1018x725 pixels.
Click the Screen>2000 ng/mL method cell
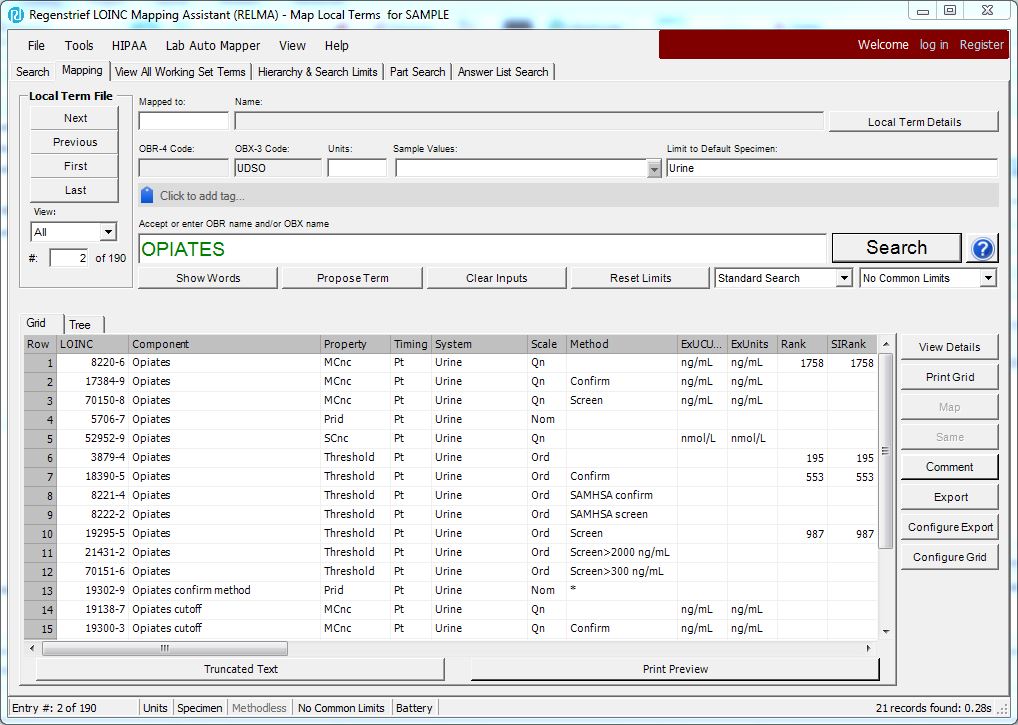click(x=619, y=552)
